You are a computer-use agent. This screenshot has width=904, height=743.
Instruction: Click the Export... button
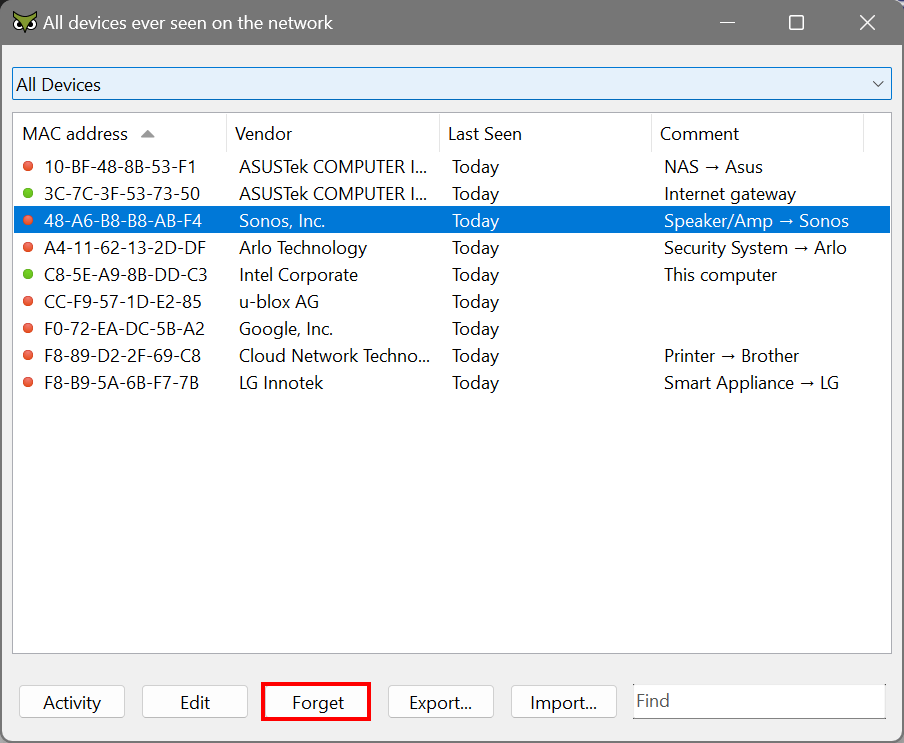tap(440, 702)
